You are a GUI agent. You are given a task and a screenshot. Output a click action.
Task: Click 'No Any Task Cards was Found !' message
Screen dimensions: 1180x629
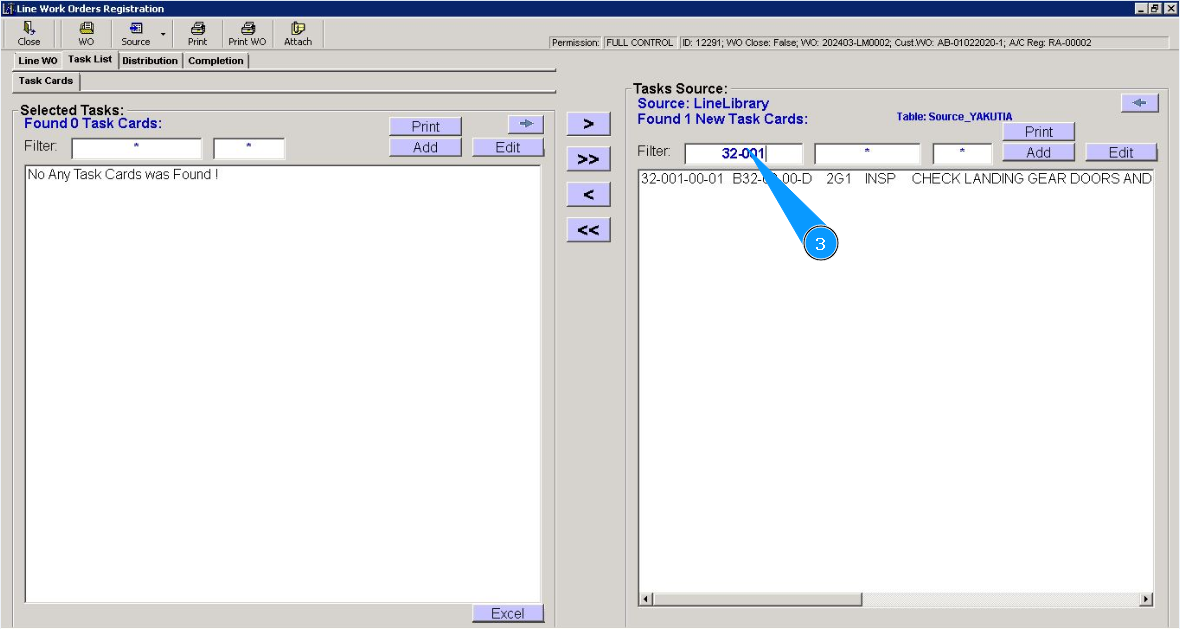click(123, 175)
